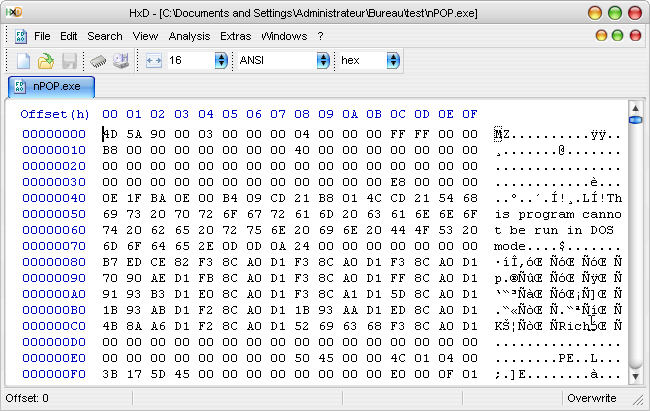Click the Save floppy disk icon
Viewport: 650px width, 411px height.
[x=69, y=61]
